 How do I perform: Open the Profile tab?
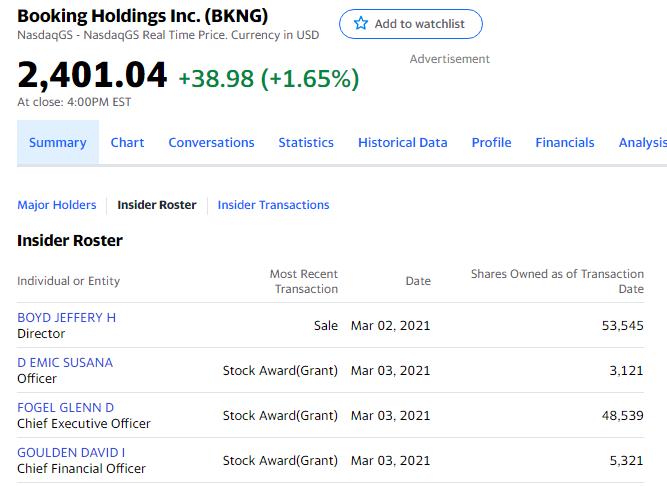[x=491, y=142]
